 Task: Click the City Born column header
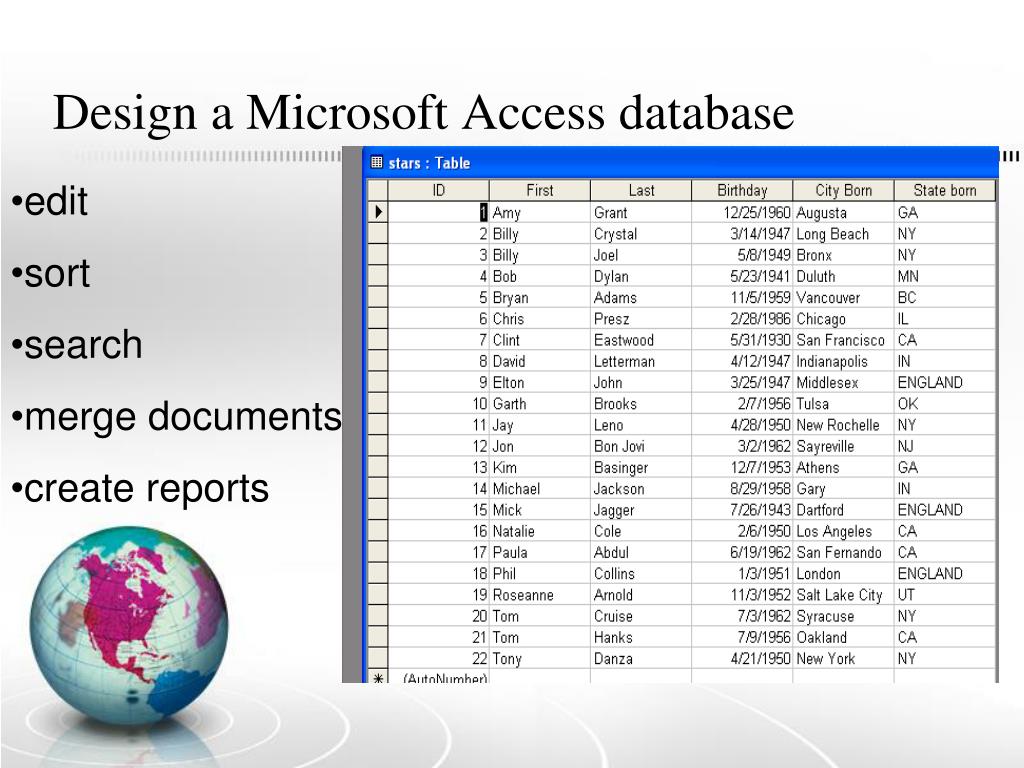click(x=844, y=190)
